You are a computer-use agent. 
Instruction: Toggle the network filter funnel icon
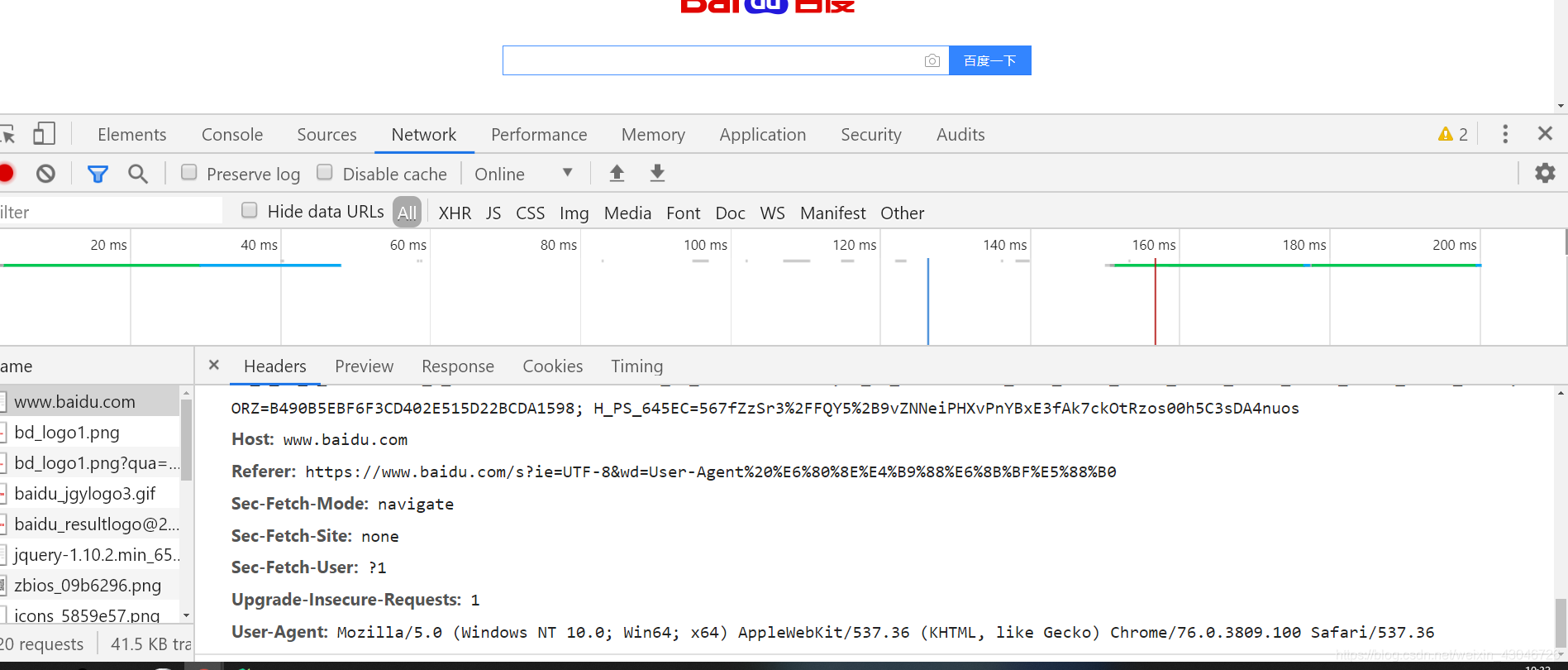point(98,174)
